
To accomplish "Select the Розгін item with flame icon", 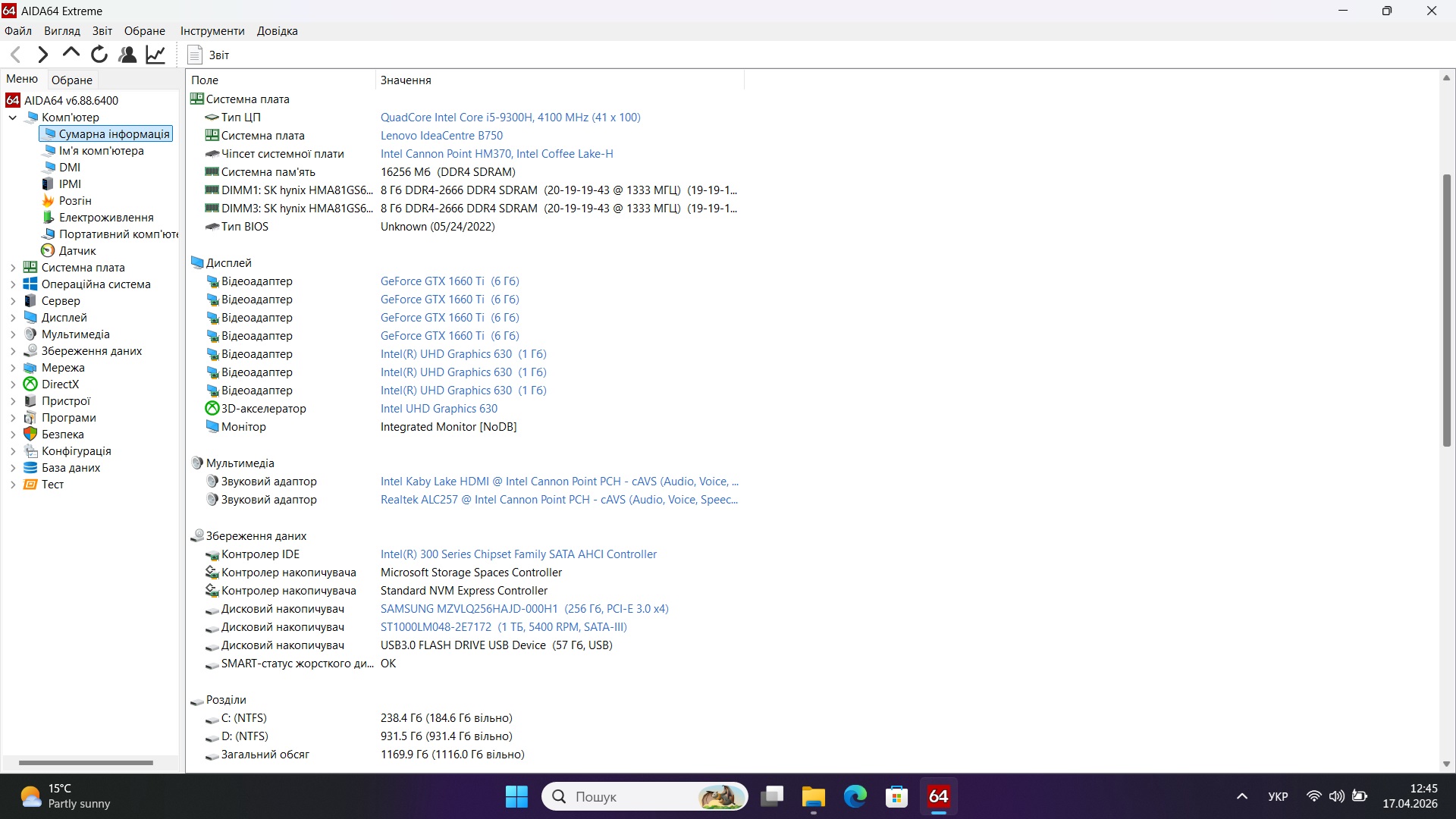I will pyautogui.click(x=74, y=200).
